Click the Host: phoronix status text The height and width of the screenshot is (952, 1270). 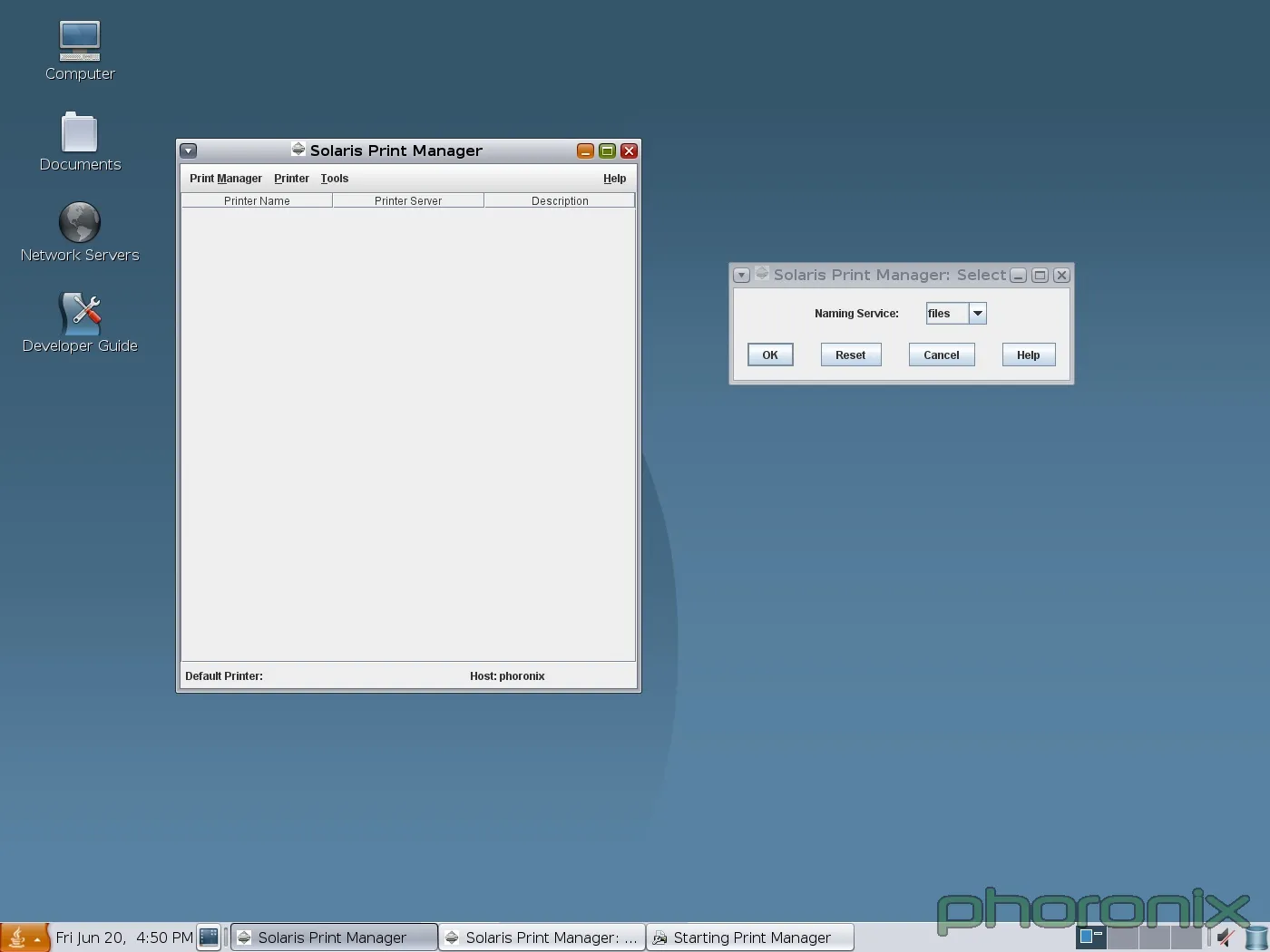[x=507, y=676]
